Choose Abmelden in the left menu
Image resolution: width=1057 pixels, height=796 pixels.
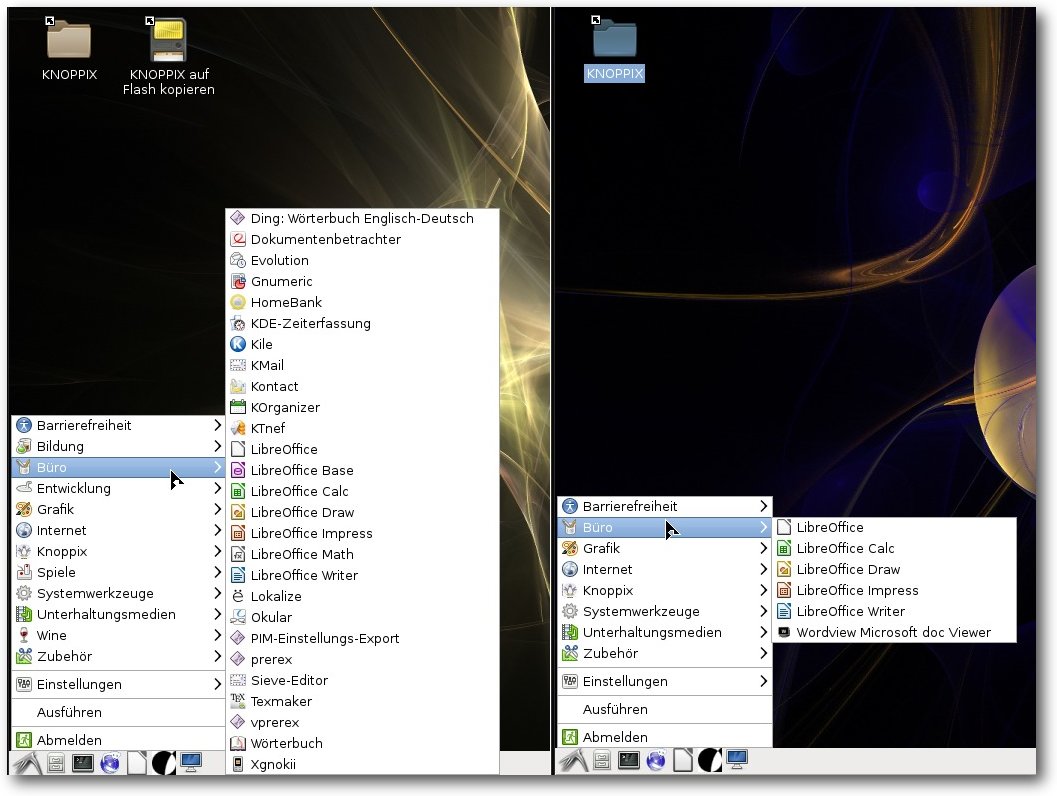(x=118, y=739)
